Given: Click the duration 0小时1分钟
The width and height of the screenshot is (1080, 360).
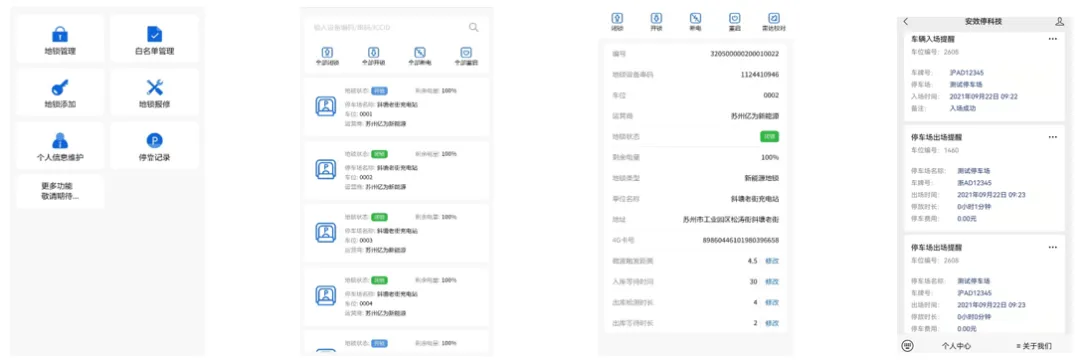Looking at the screenshot, I should [x=975, y=207].
